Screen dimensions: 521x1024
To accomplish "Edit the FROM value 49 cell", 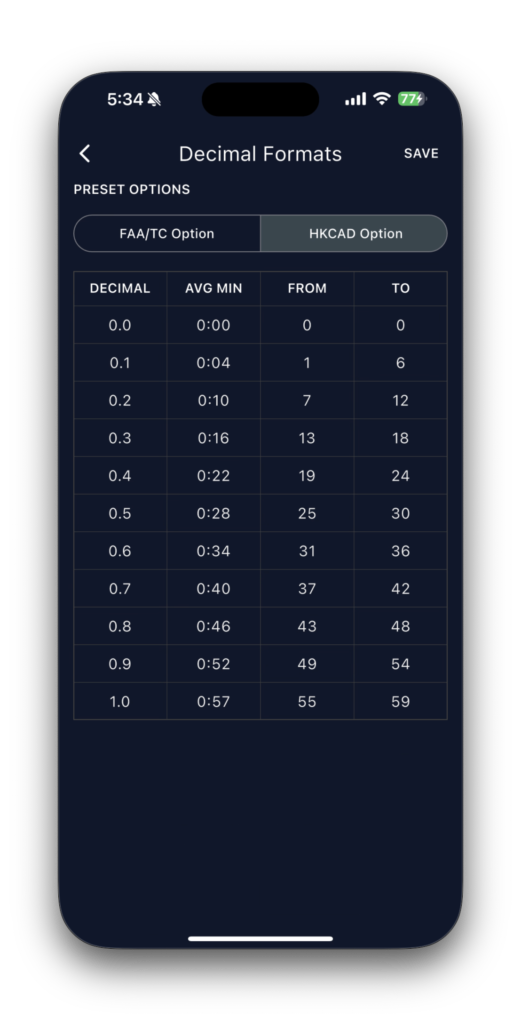I will pyautogui.click(x=307, y=664).
